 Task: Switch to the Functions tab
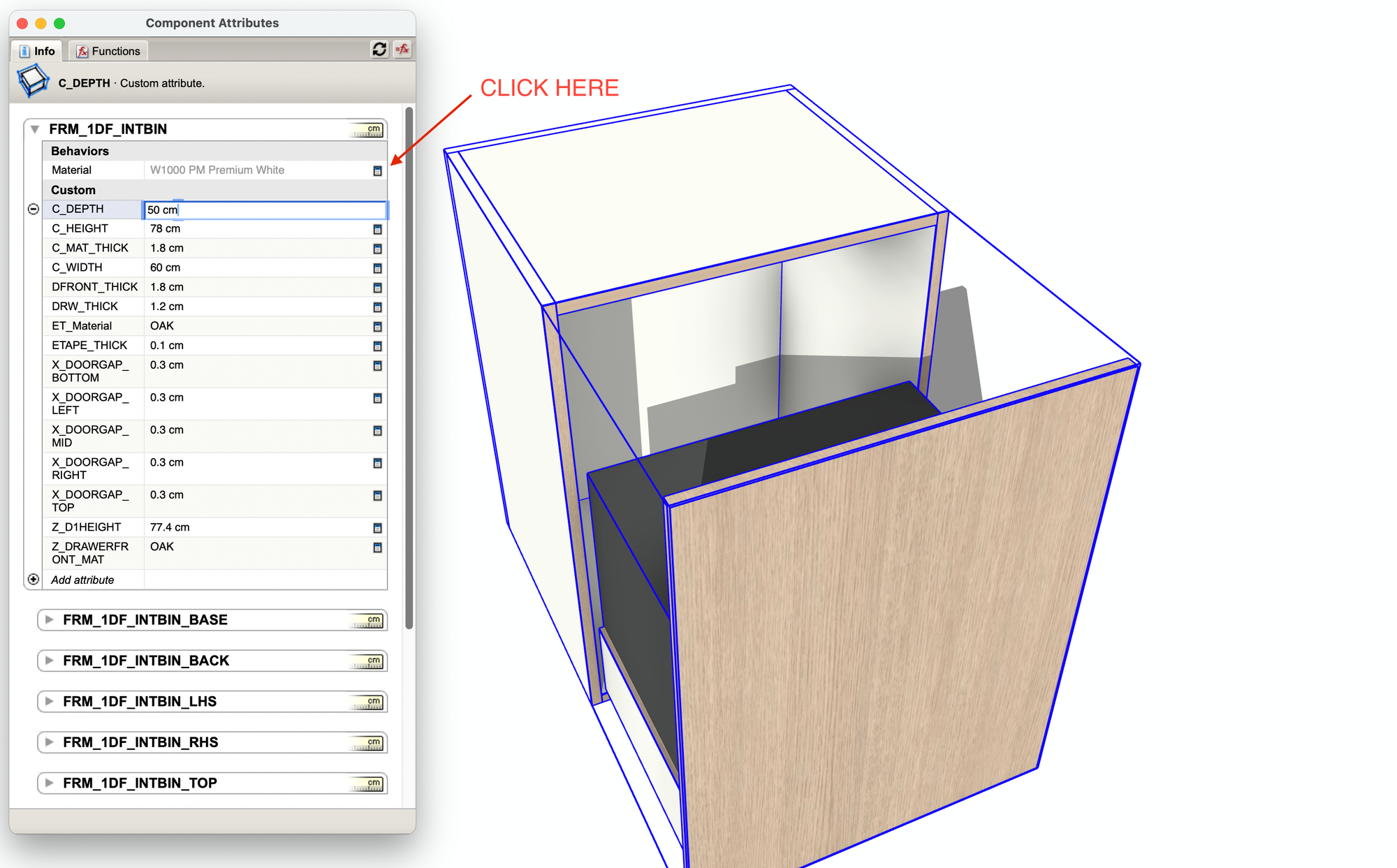click(108, 51)
